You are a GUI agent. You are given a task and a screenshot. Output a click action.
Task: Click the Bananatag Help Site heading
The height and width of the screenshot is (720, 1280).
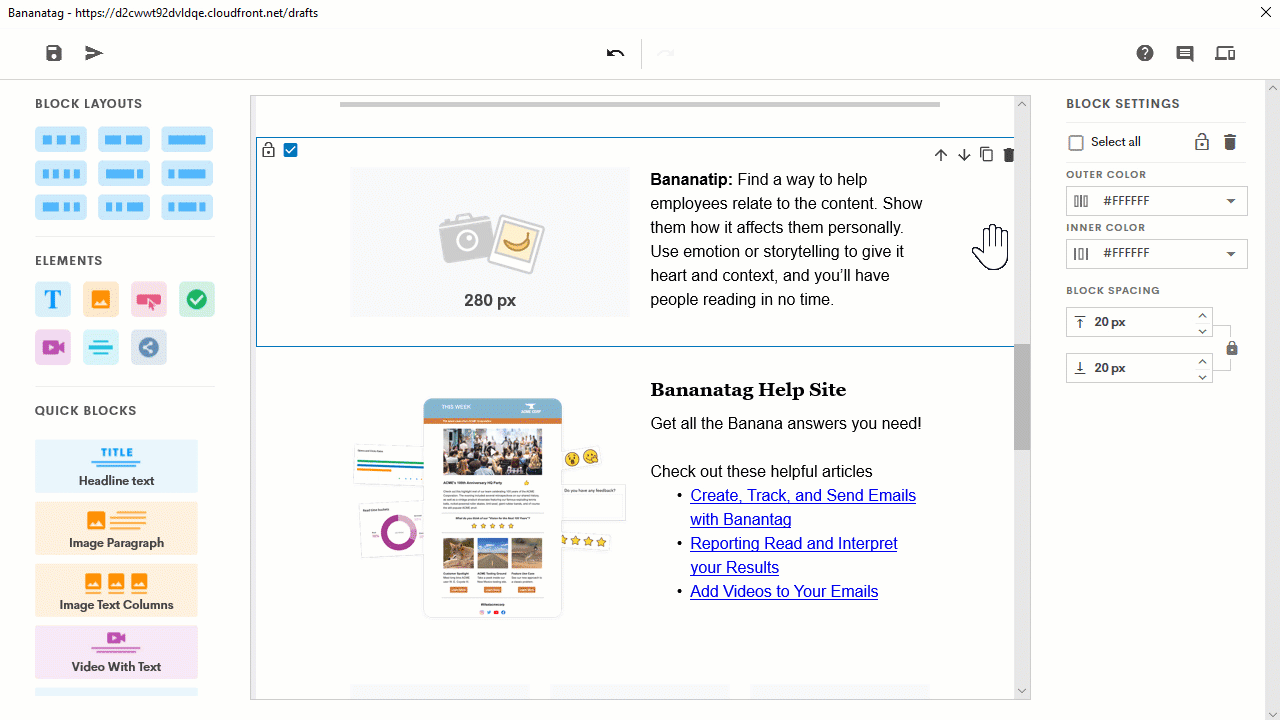748,390
